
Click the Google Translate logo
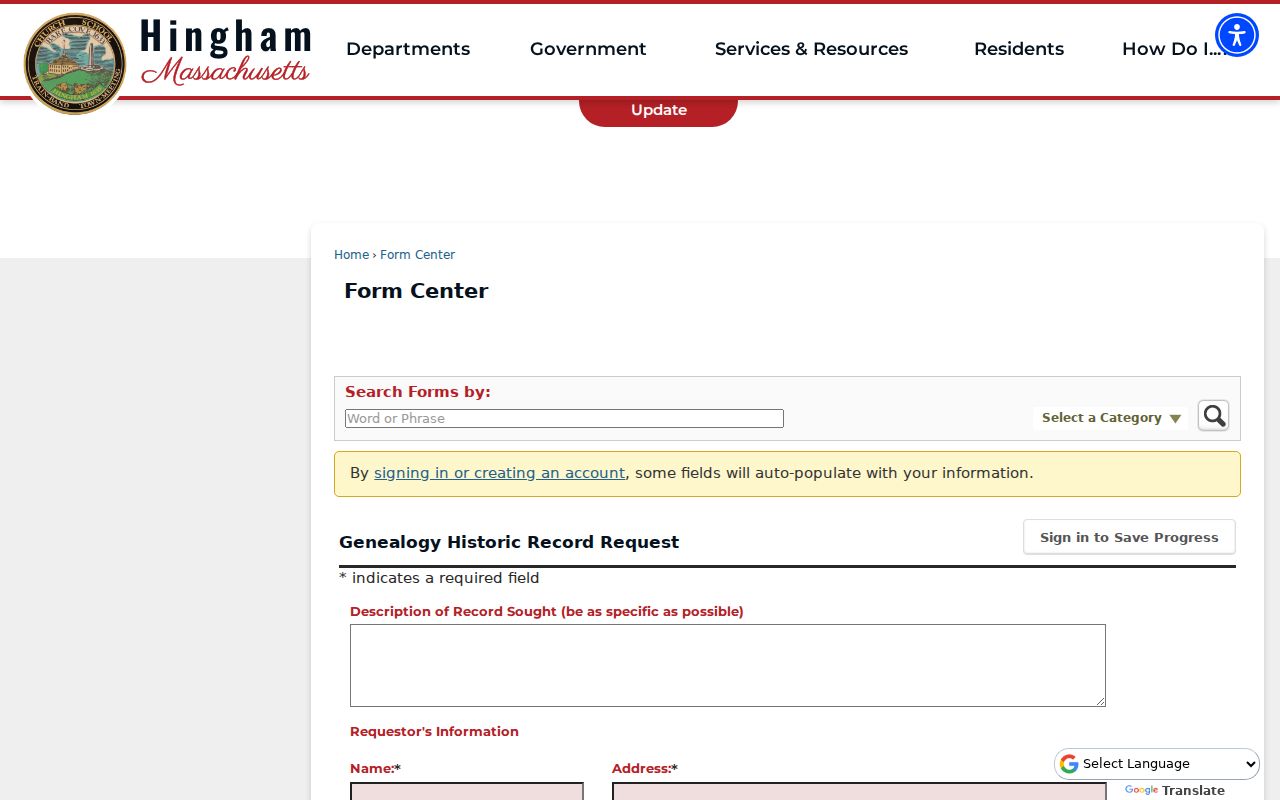point(1141,790)
